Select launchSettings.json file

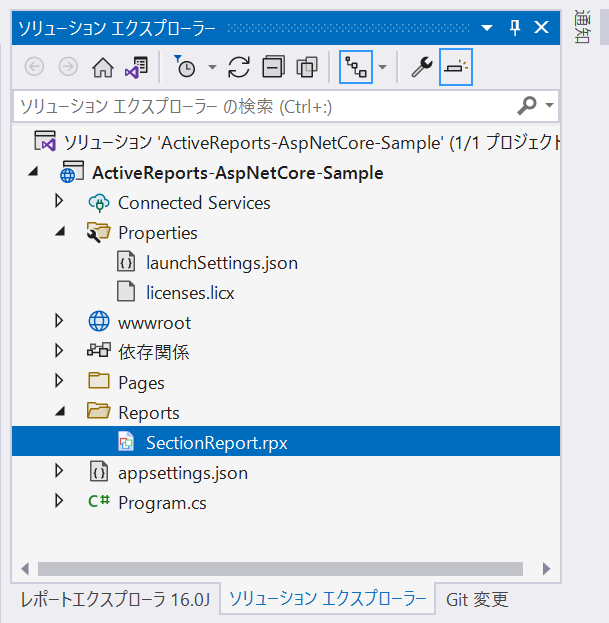222,263
